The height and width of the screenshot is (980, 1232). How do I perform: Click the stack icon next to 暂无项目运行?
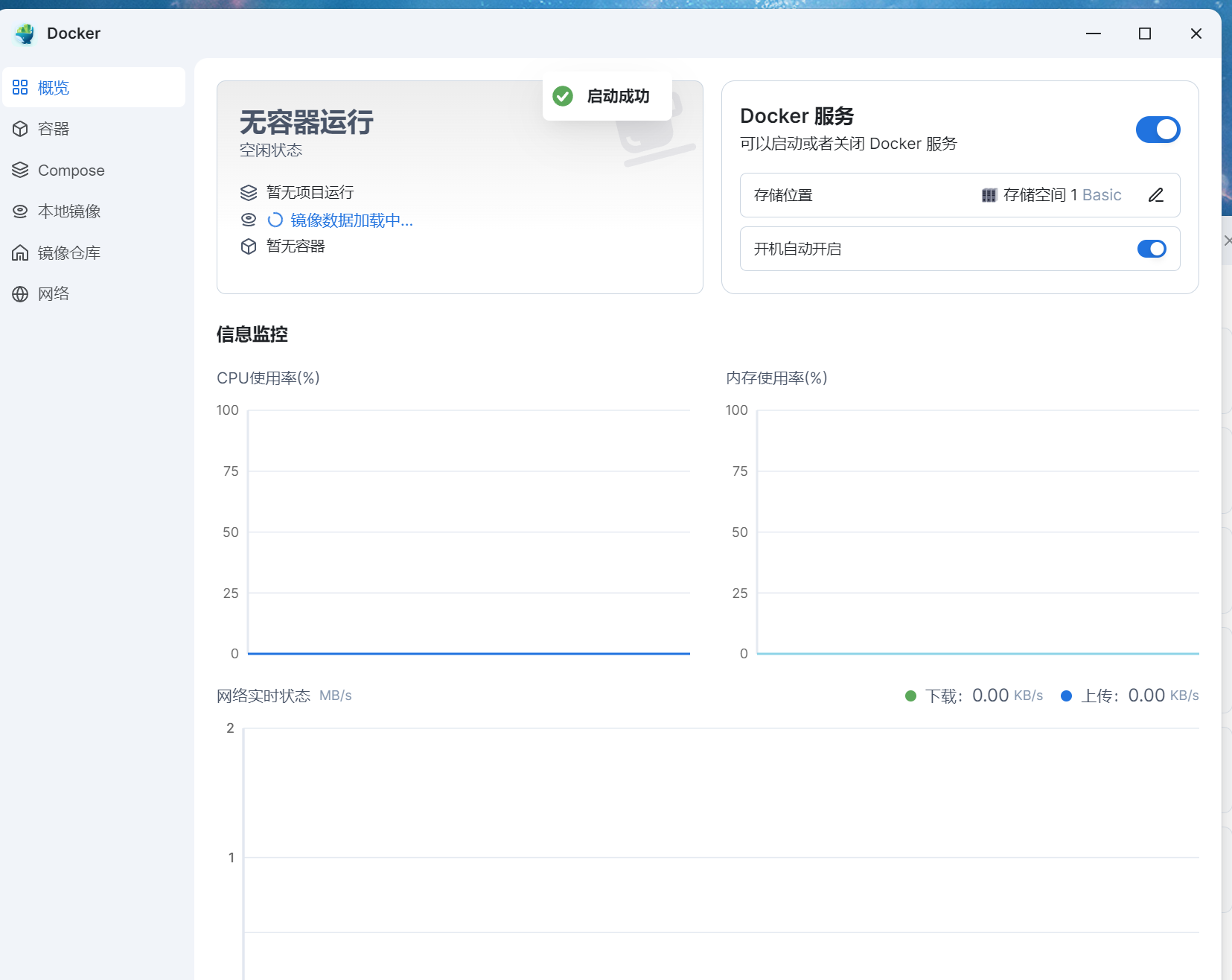[x=249, y=192]
